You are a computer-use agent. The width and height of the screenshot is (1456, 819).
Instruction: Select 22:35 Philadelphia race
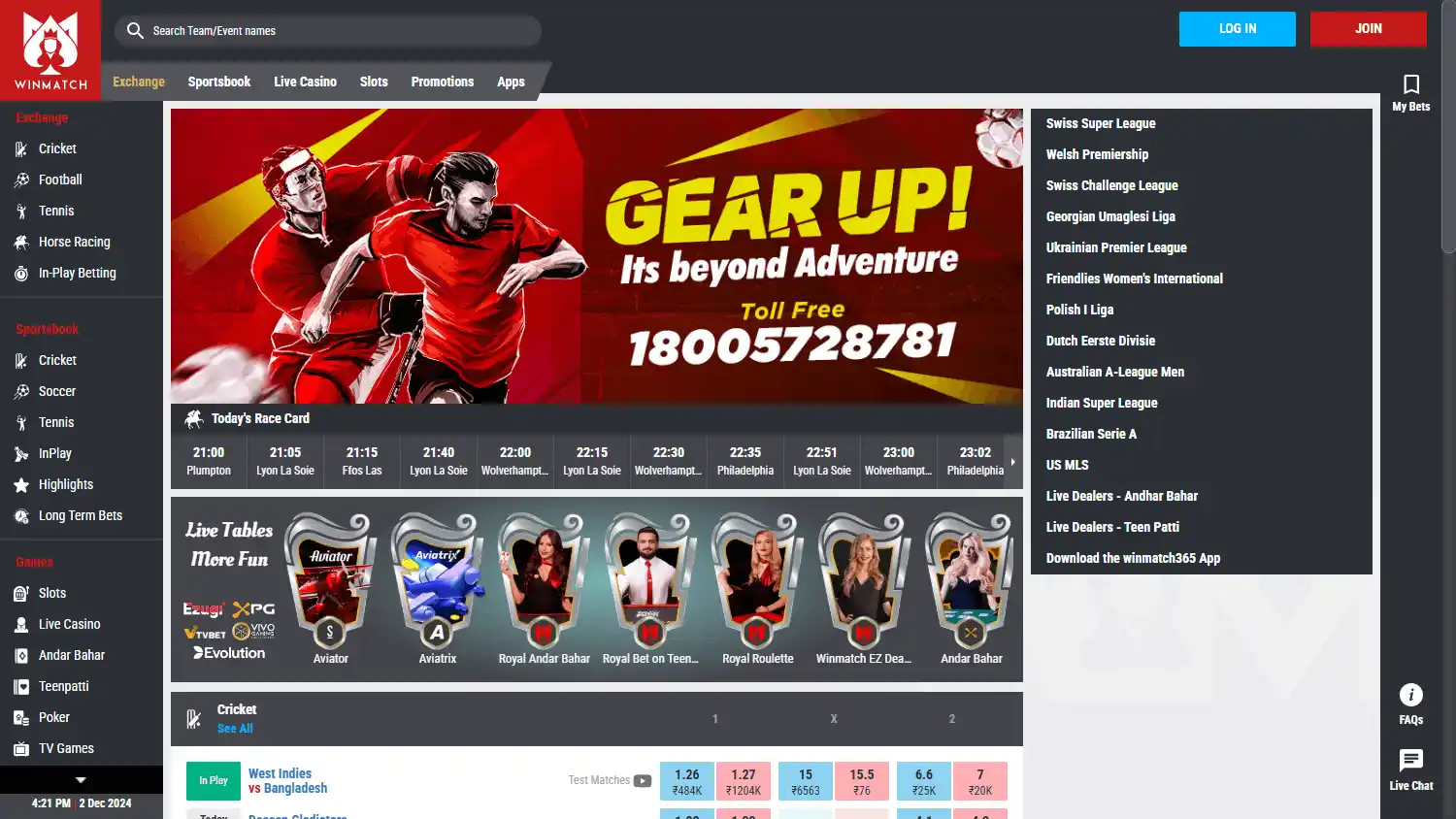(x=745, y=461)
